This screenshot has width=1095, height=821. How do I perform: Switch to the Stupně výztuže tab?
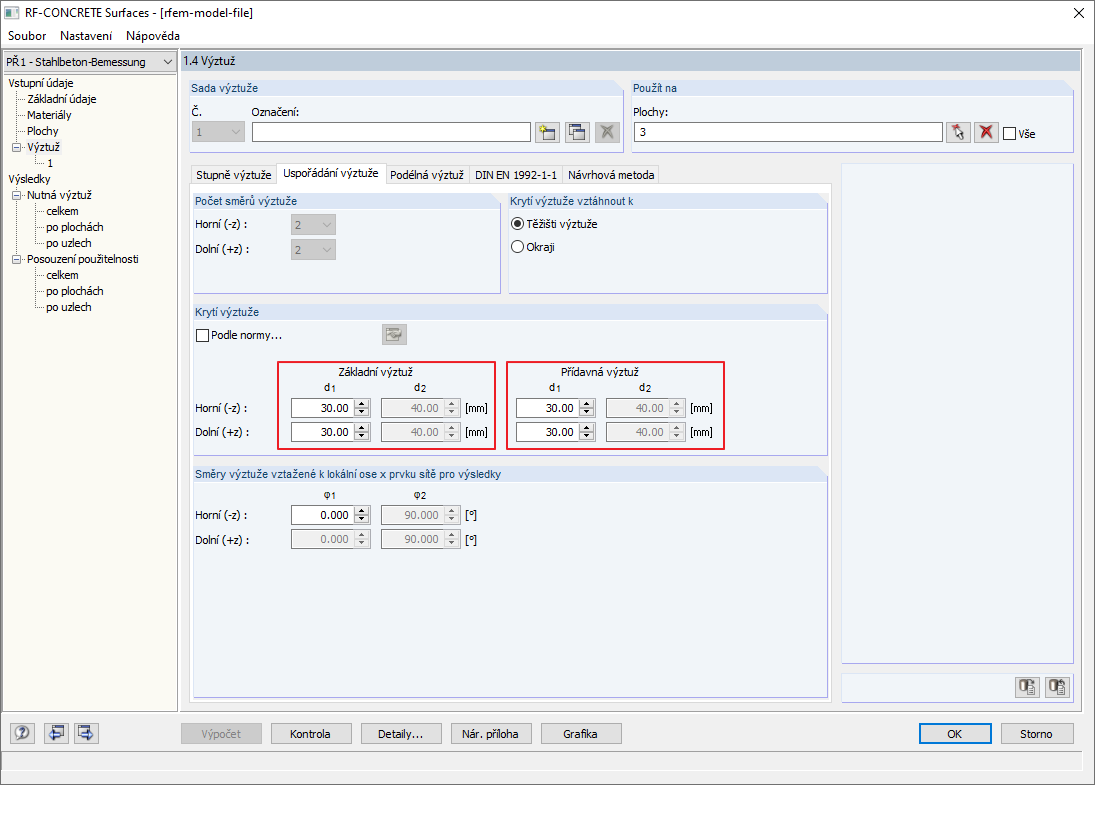[x=233, y=175]
